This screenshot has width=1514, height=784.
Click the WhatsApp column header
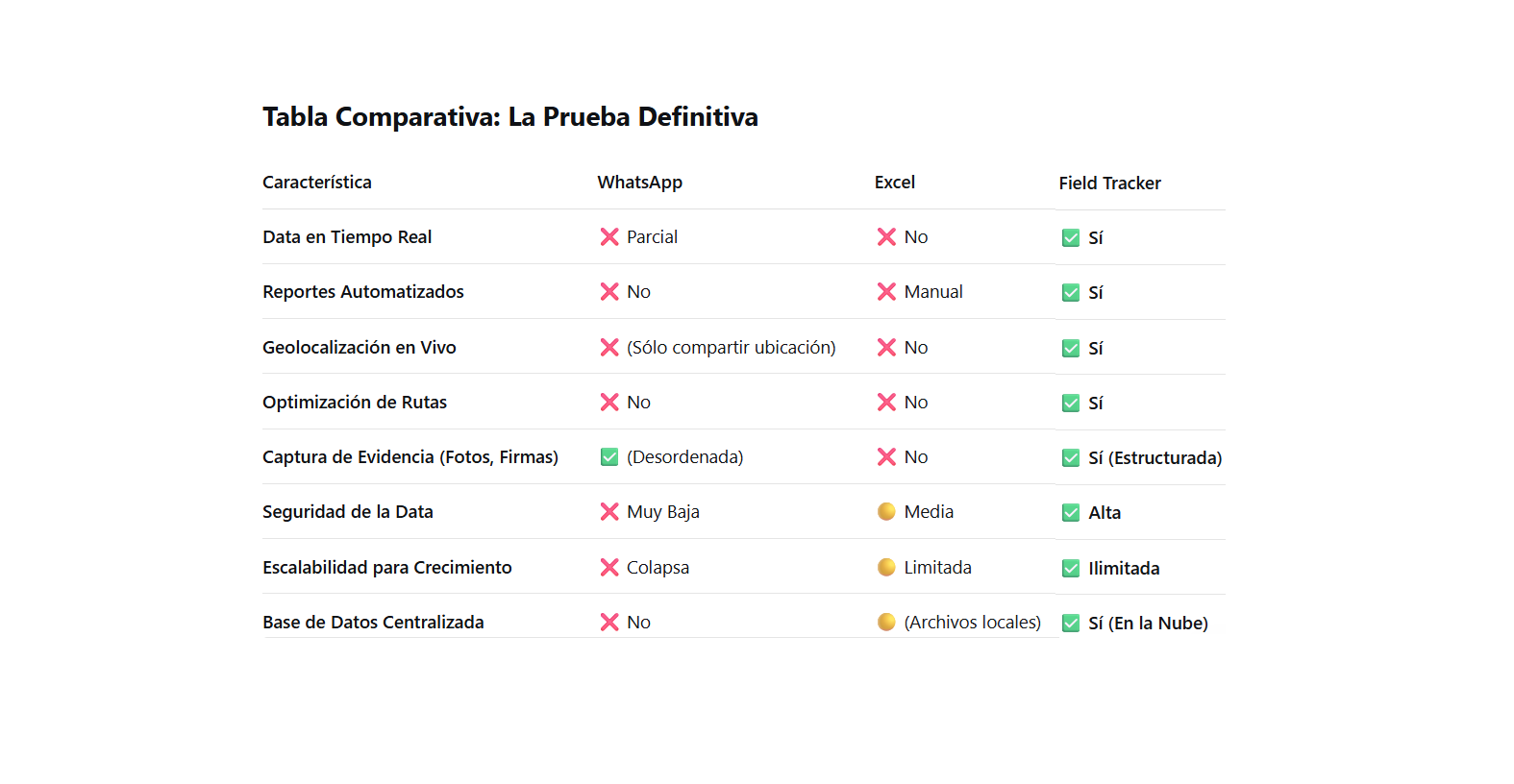pyautogui.click(x=640, y=183)
